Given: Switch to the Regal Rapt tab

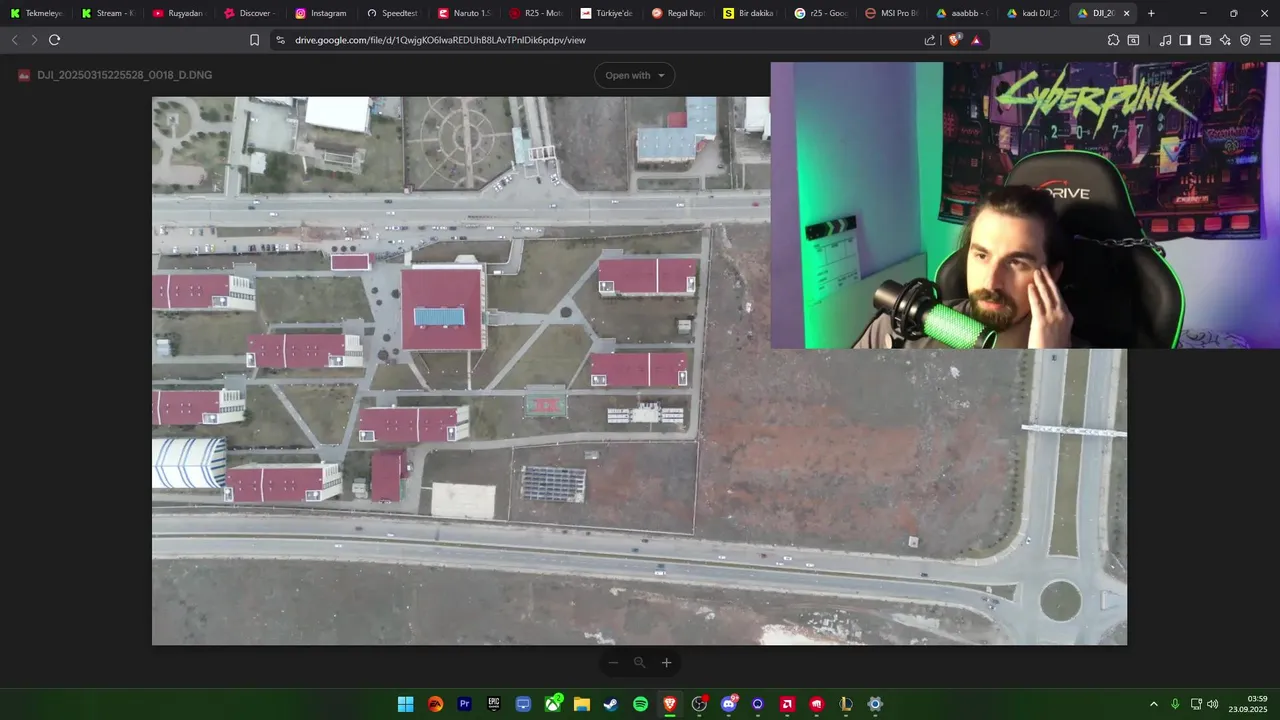Looking at the screenshot, I should 678,13.
